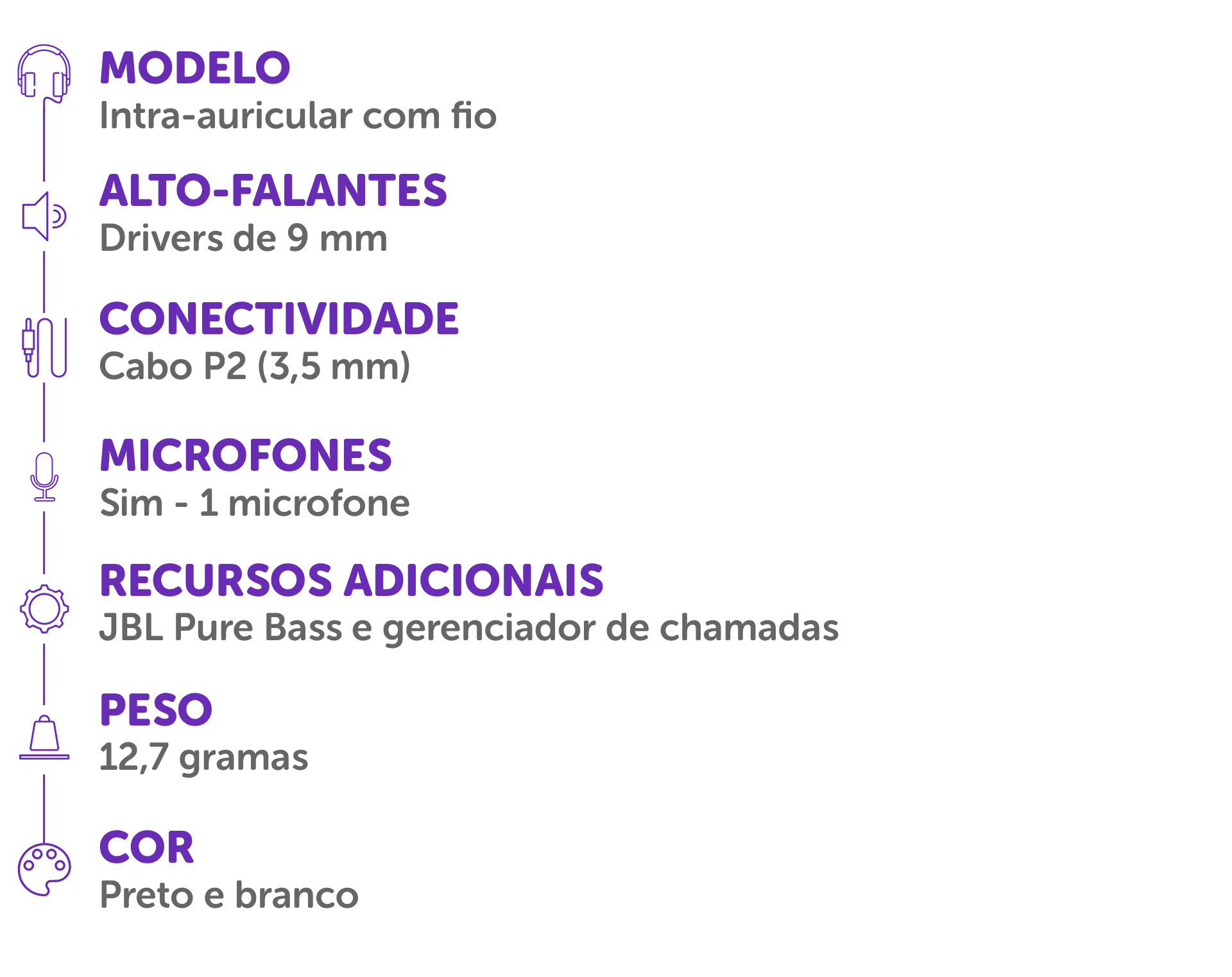Click 'JBL Pure Bass e gerenciador de chamadas'
1232x977 pixels.
click(x=469, y=628)
